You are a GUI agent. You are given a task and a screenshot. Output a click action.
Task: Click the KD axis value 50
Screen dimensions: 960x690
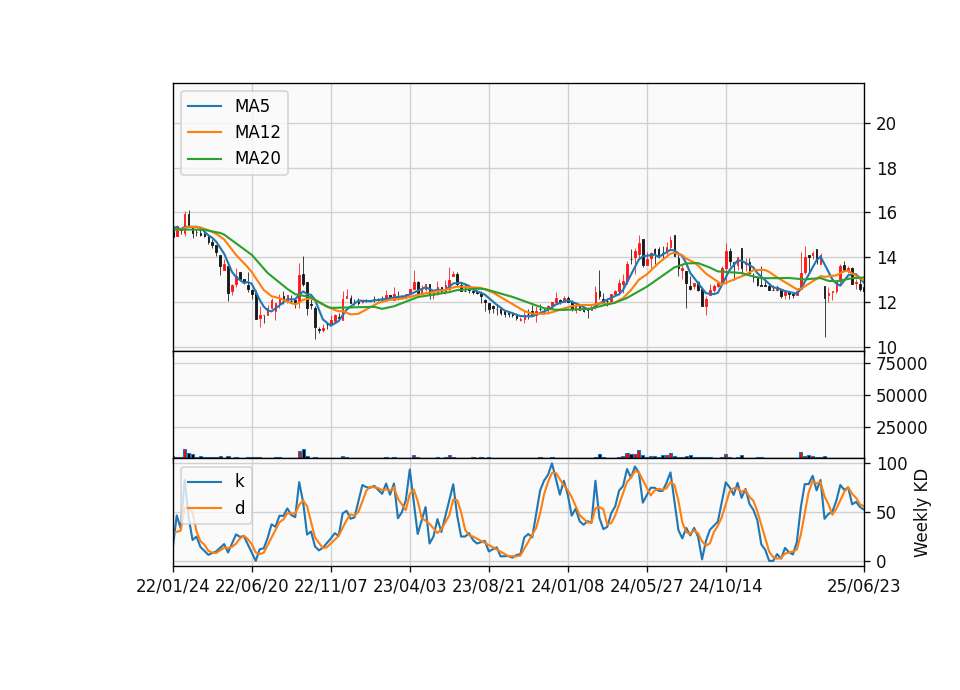click(x=886, y=513)
